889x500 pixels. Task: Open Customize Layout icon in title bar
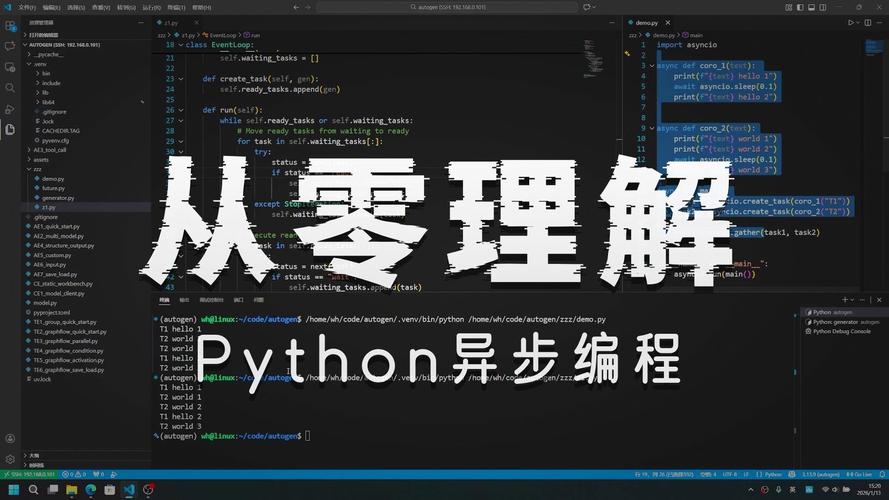(788, 7)
